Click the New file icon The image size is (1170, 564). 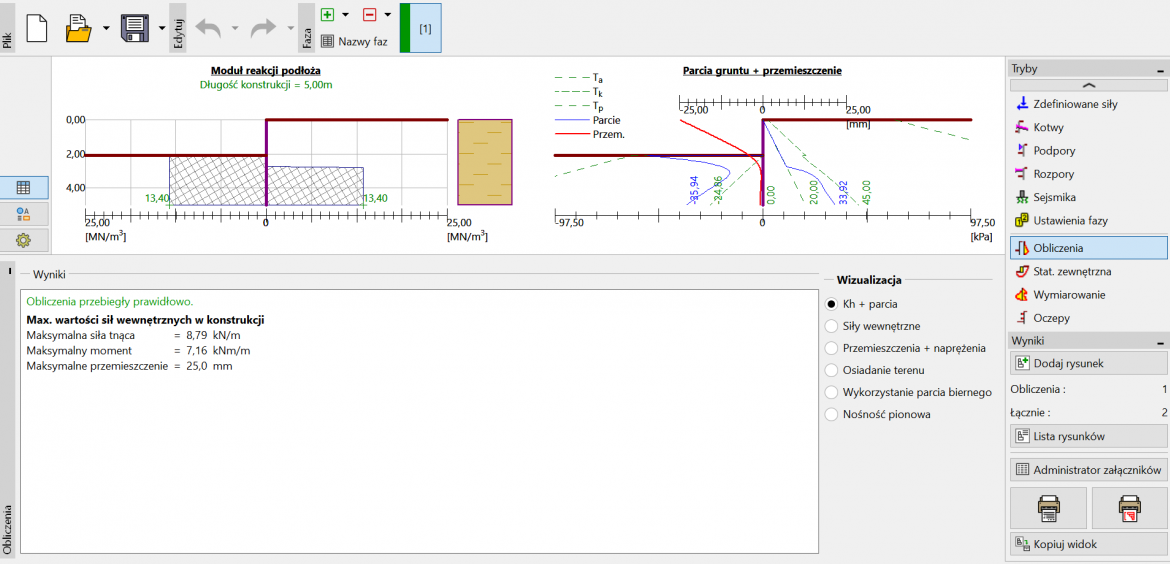tap(37, 28)
